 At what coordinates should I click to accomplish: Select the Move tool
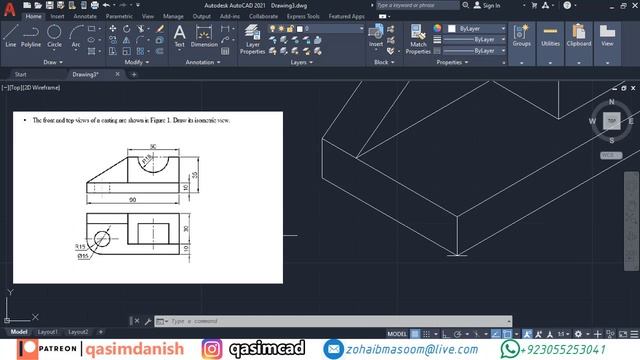113,29
